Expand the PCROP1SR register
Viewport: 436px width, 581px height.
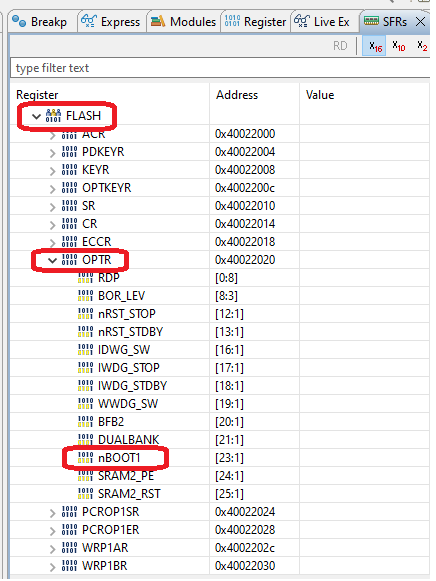click(52, 513)
